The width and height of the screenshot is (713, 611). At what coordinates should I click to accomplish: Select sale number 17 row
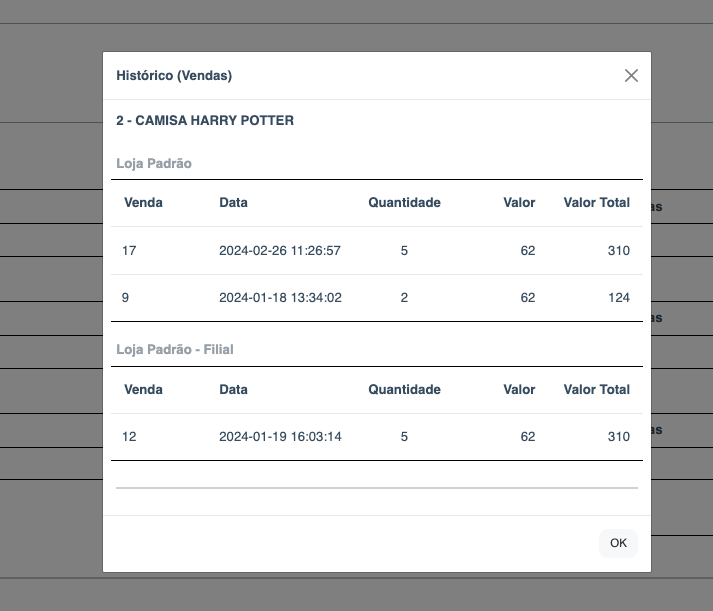pyautogui.click(x=129, y=250)
